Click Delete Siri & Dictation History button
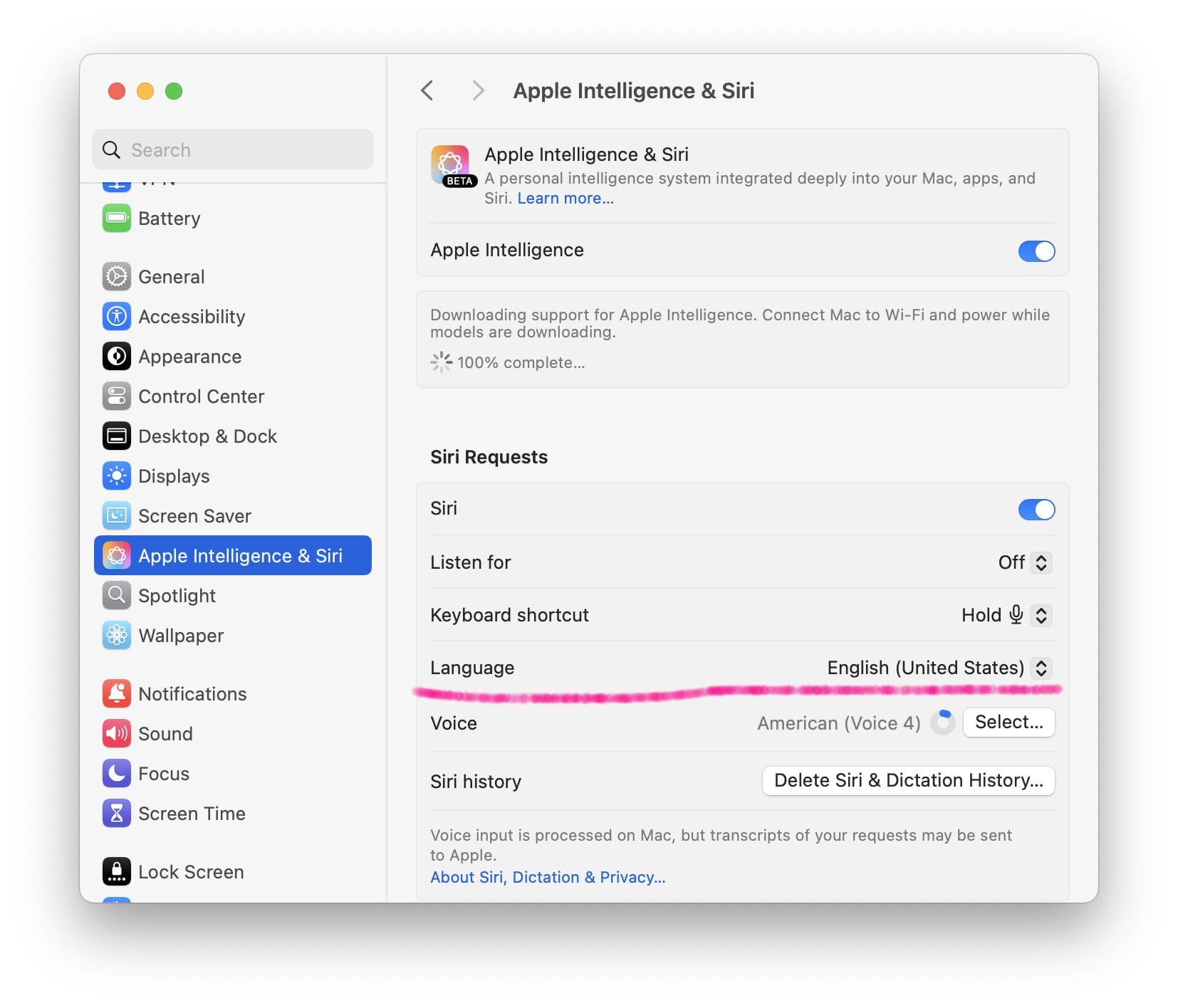The width and height of the screenshot is (1178, 1008). click(x=908, y=781)
